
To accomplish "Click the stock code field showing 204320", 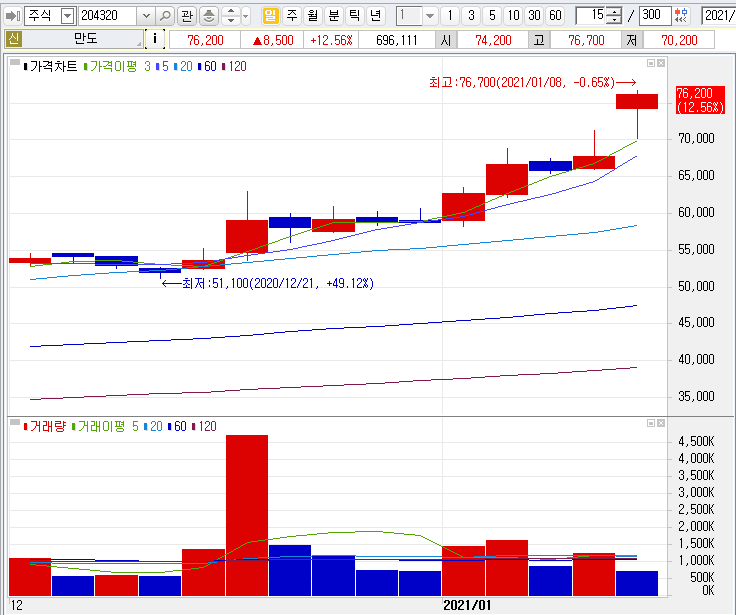I will (x=108, y=16).
